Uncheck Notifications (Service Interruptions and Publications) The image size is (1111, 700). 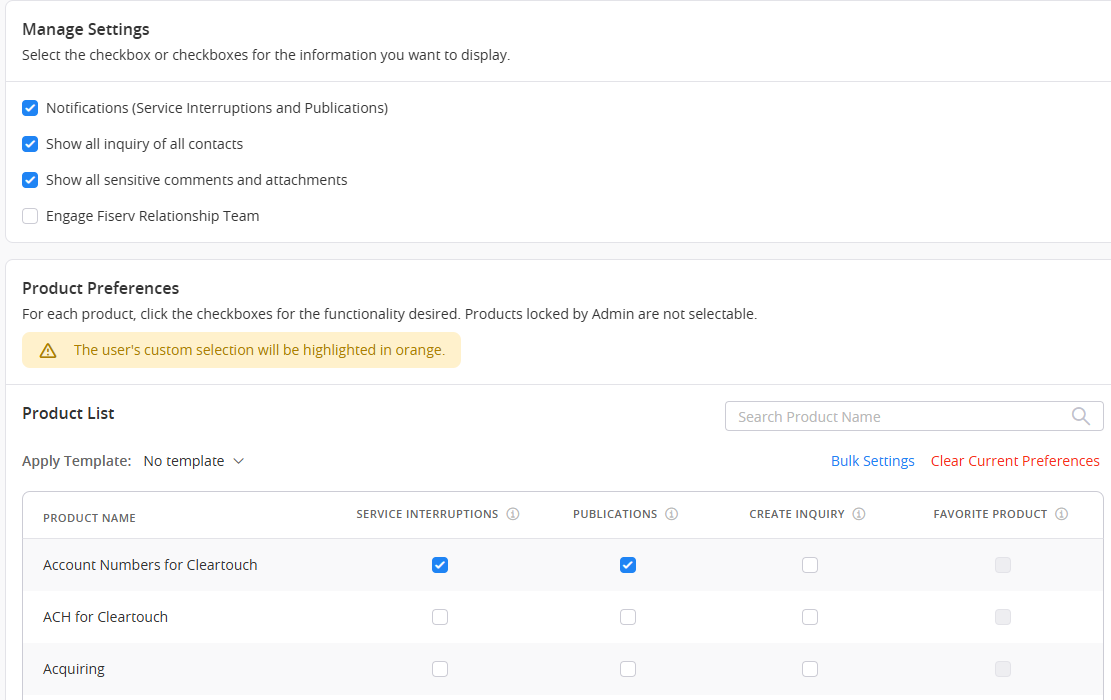30,108
